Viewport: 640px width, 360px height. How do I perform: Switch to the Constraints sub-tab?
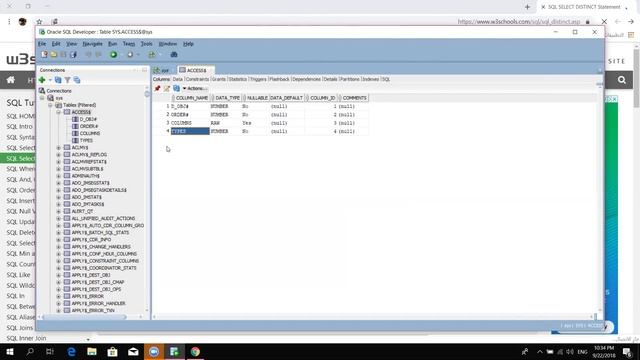[x=197, y=79]
